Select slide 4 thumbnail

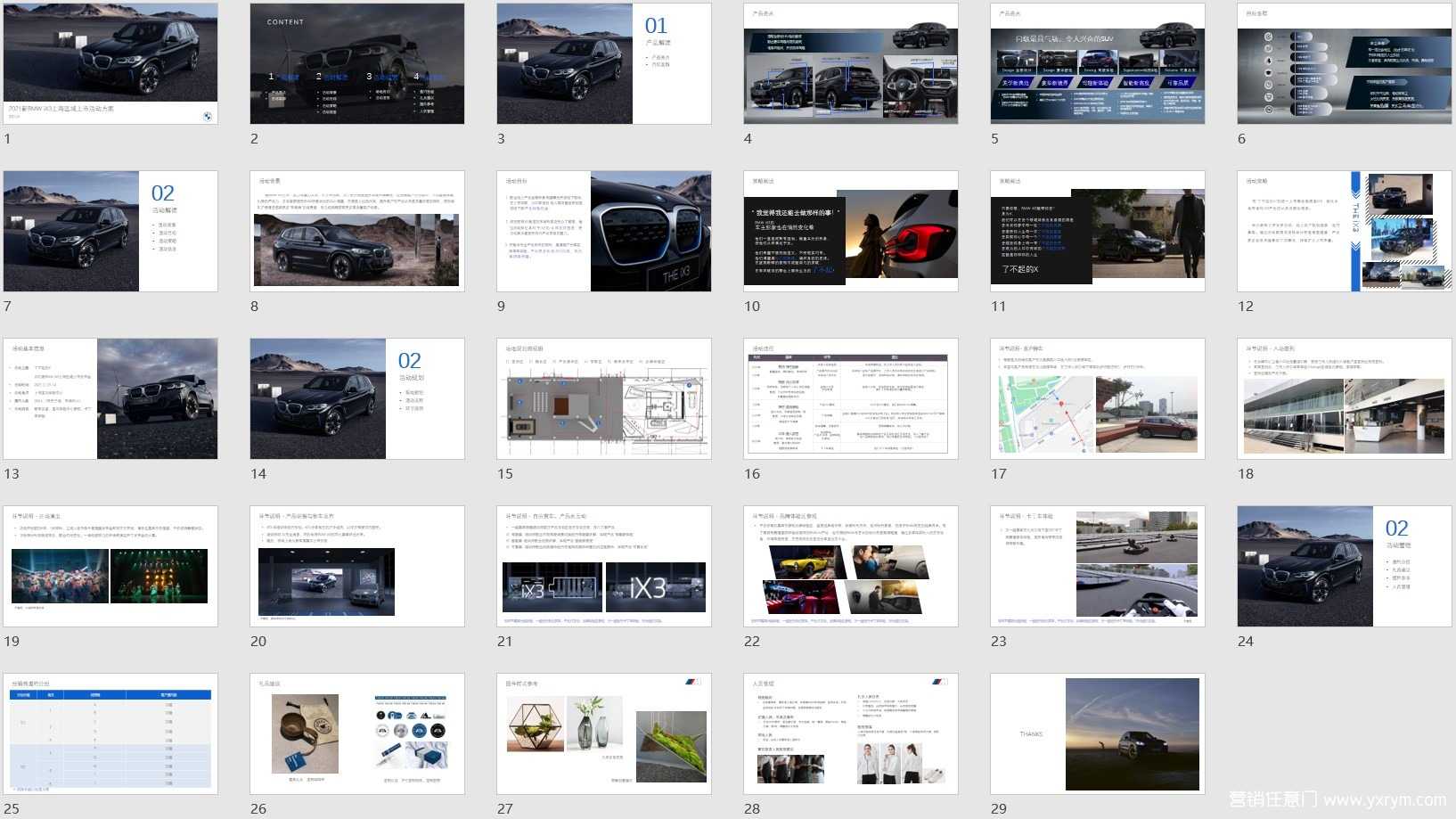pyautogui.click(x=851, y=63)
